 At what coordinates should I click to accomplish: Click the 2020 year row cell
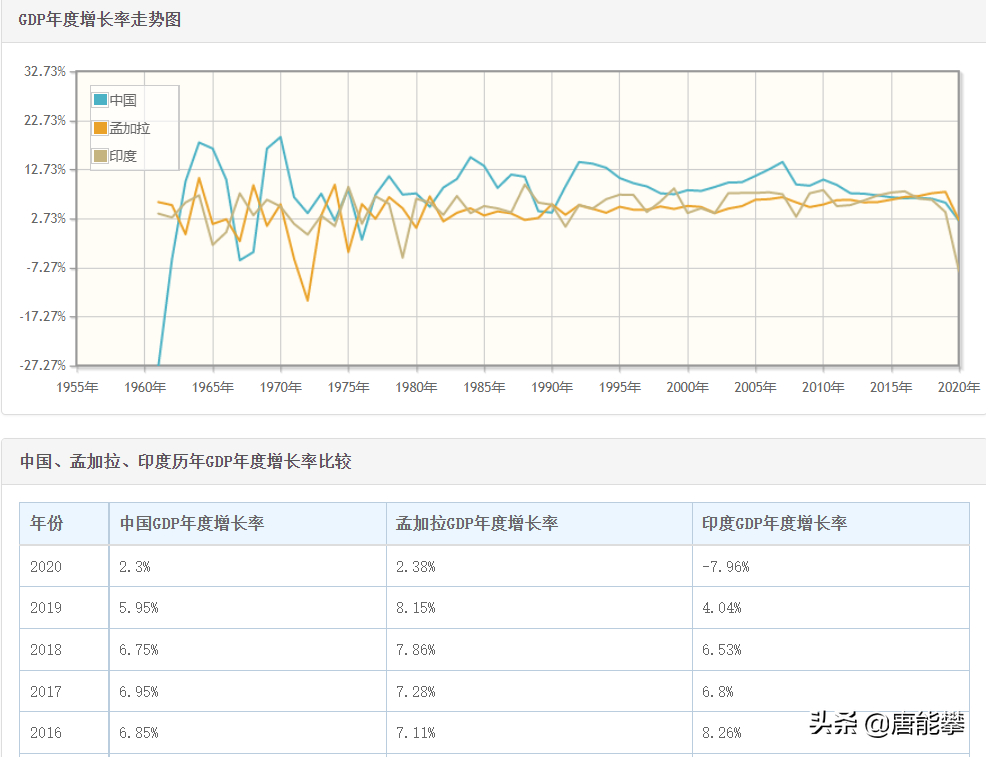(46, 566)
